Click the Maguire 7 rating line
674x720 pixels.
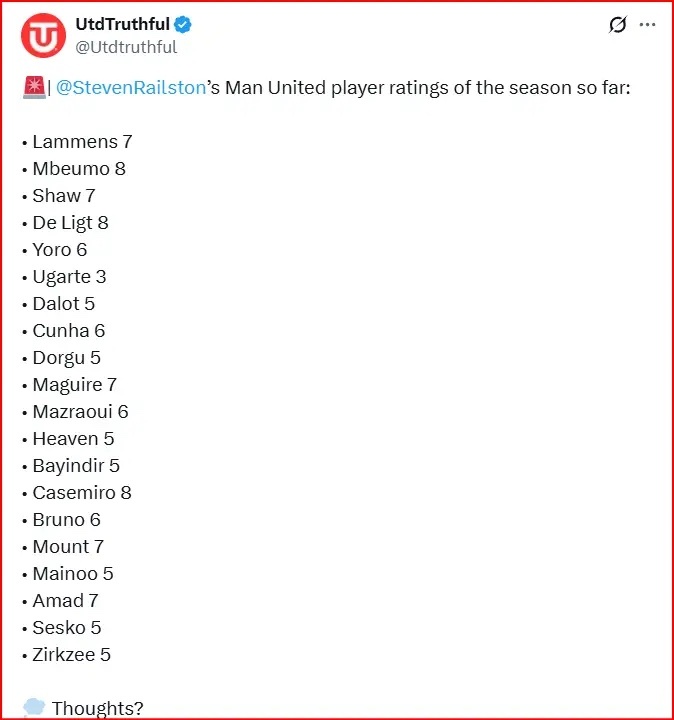coord(69,385)
